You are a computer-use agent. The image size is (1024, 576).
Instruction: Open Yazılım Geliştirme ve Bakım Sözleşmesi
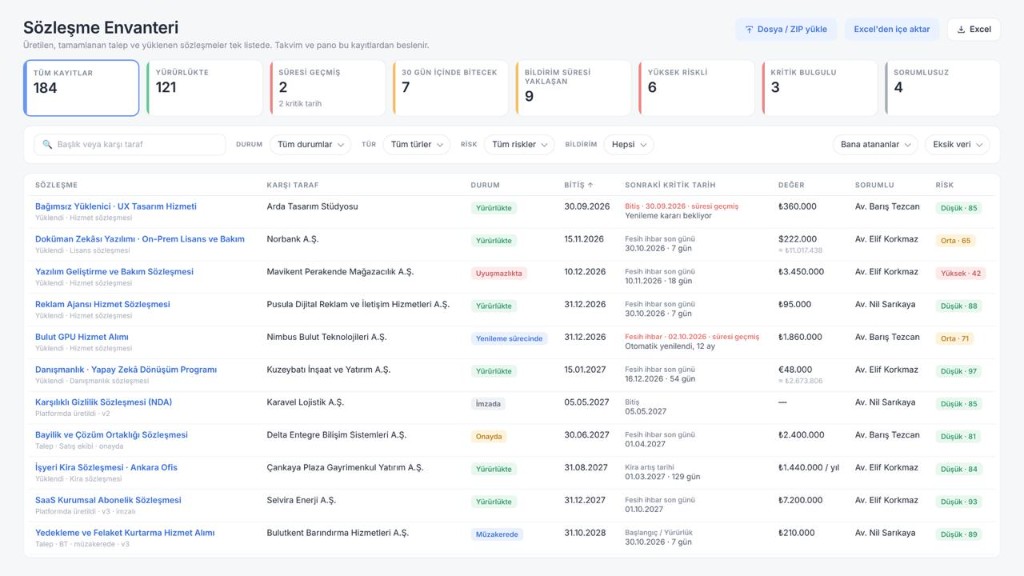(x=114, y=272)
